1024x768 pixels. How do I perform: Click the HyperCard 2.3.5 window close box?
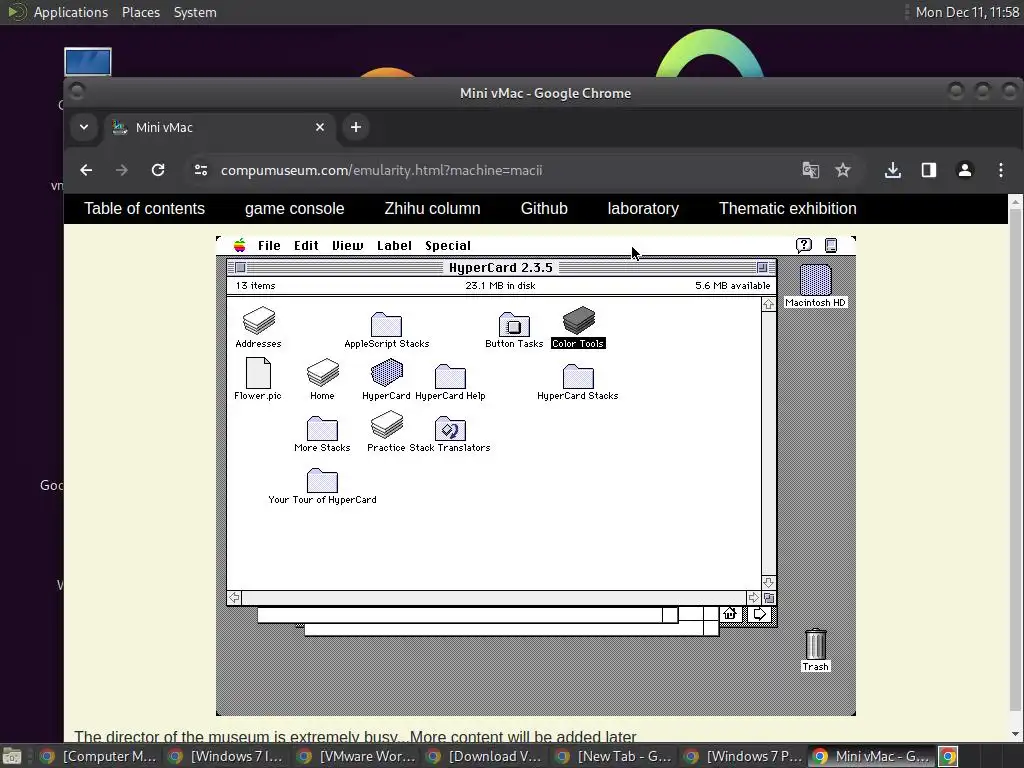(240, 267)
